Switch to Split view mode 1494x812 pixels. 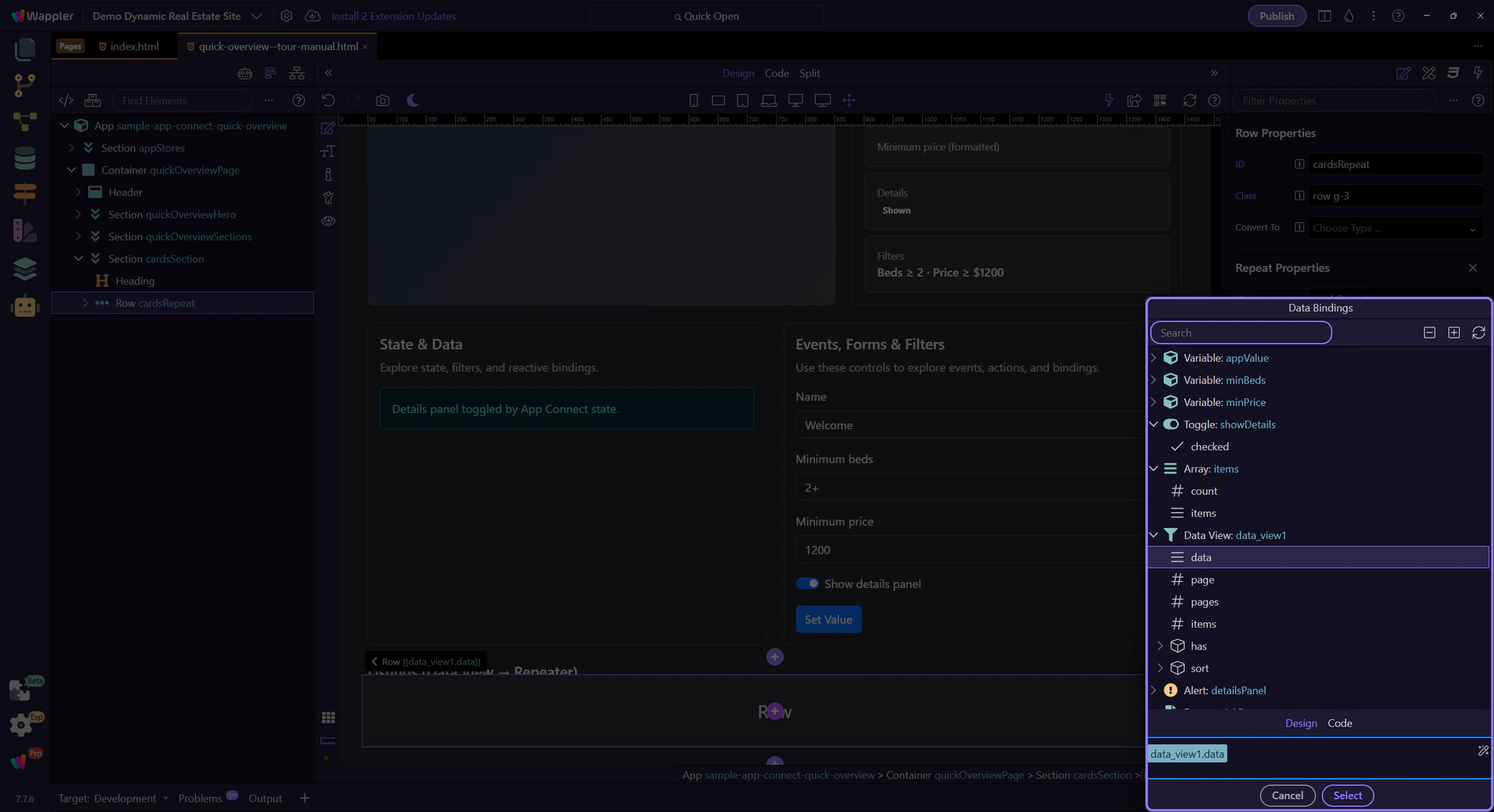(809, 73)
